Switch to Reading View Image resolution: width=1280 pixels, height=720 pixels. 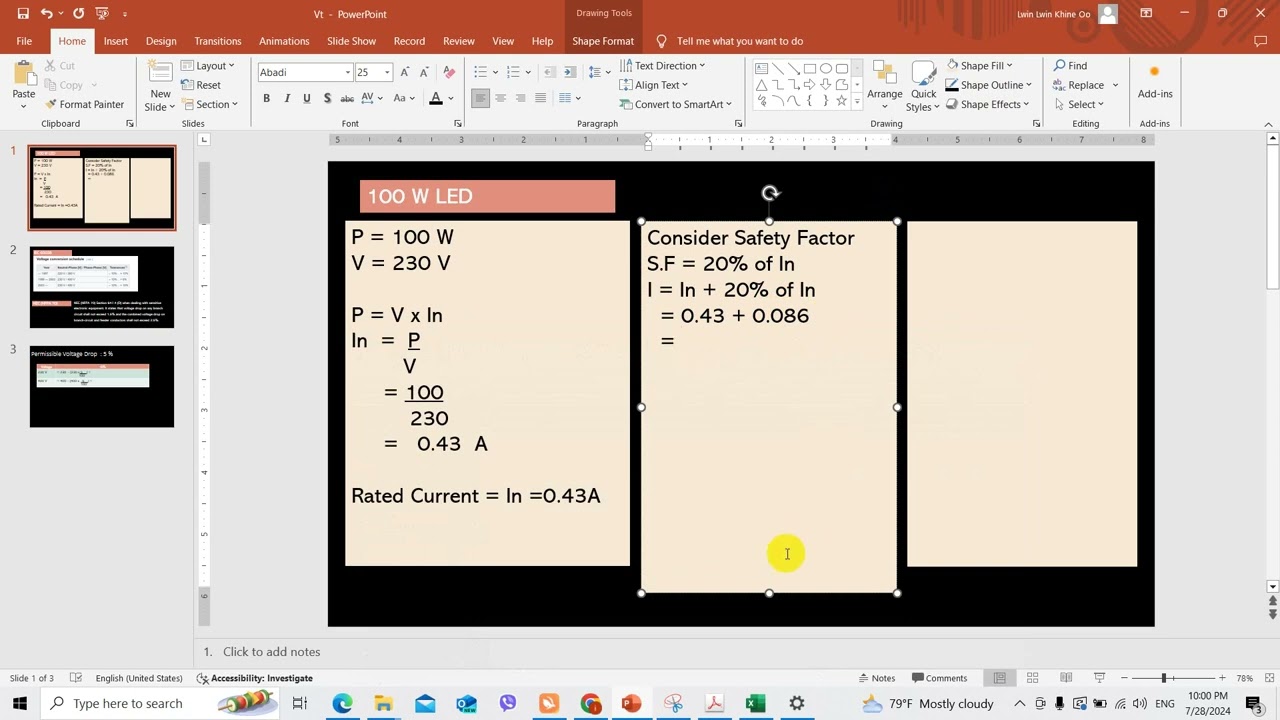point(1066,678)
